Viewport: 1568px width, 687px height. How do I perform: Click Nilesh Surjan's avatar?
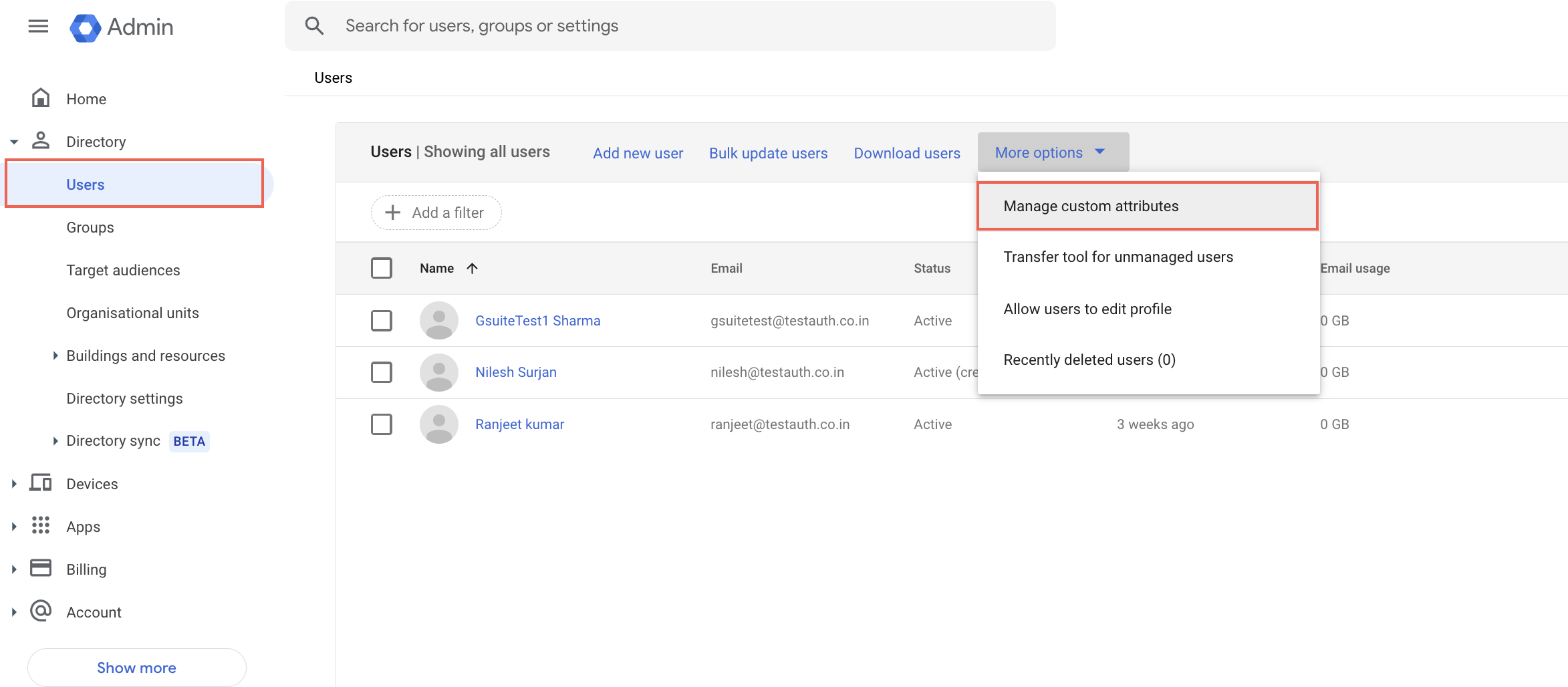pos(439,372)
